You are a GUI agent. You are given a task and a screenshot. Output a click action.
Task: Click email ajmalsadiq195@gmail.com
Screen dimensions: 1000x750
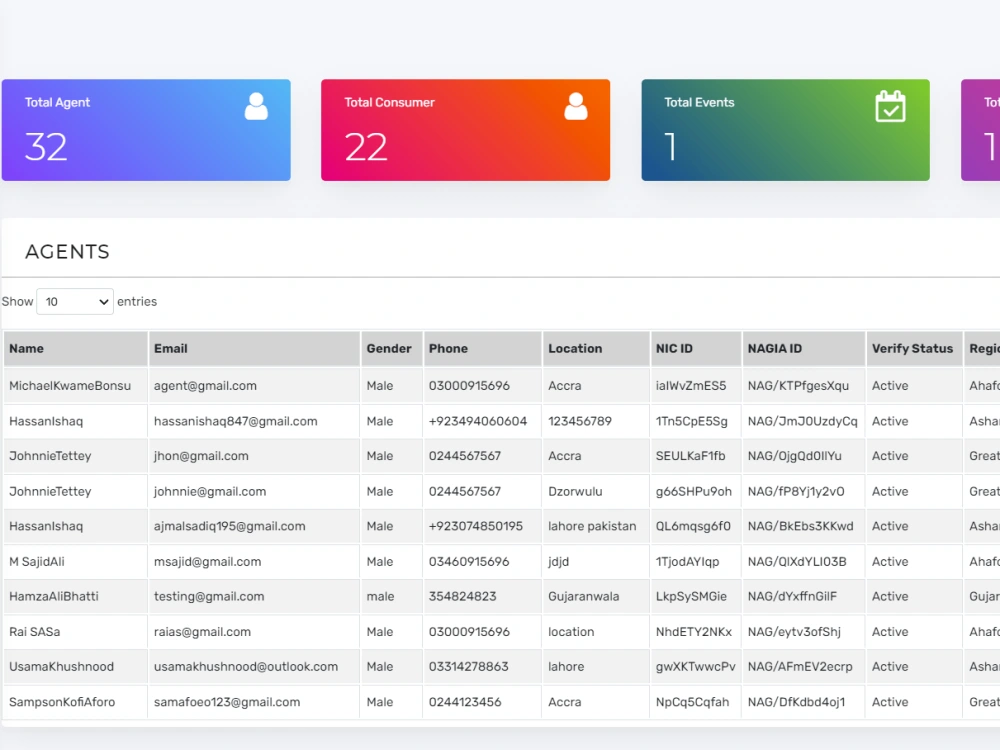tap(230, 526)
